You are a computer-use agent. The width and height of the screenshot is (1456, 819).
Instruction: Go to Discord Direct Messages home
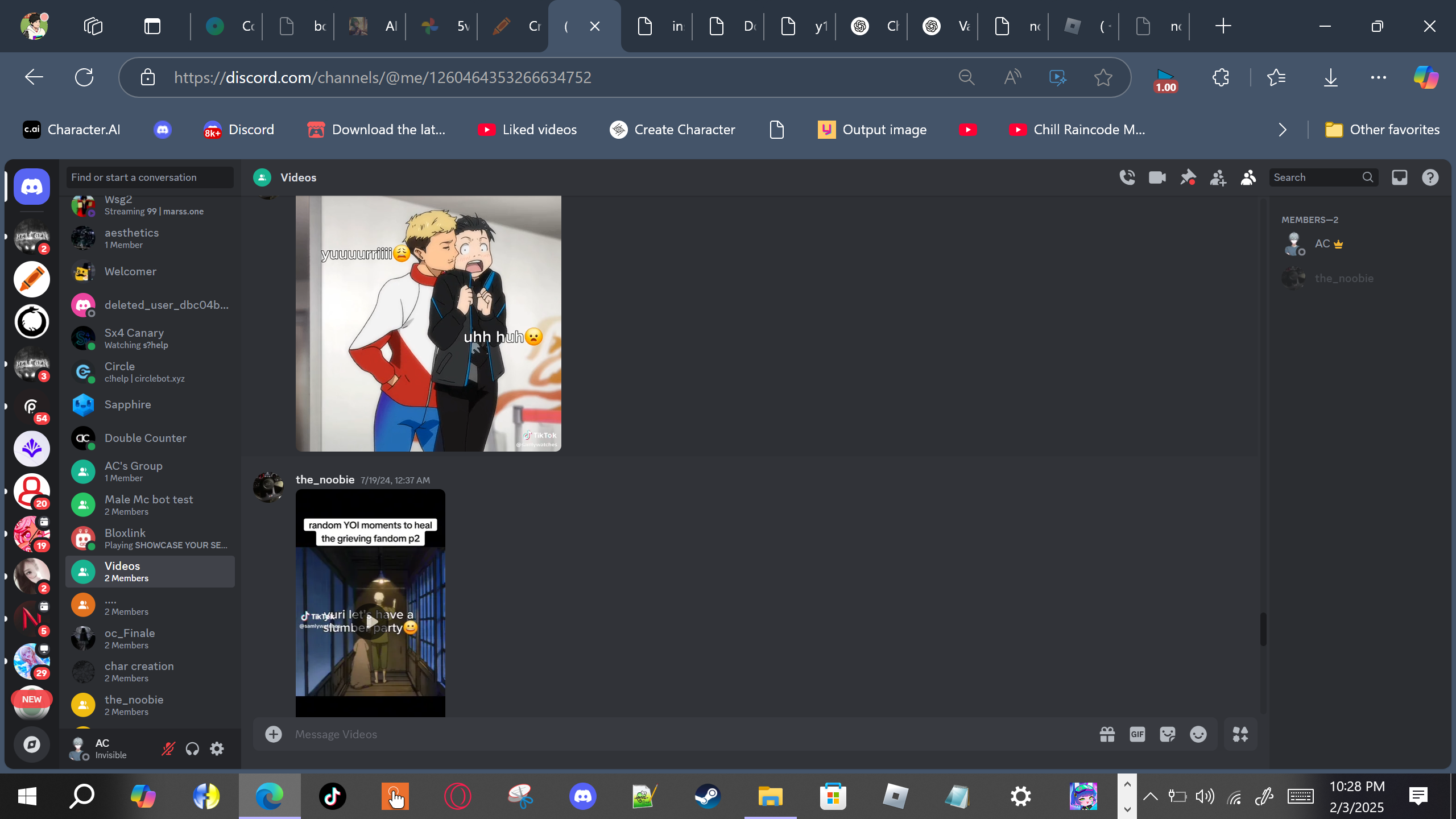(x=32, y=187)
